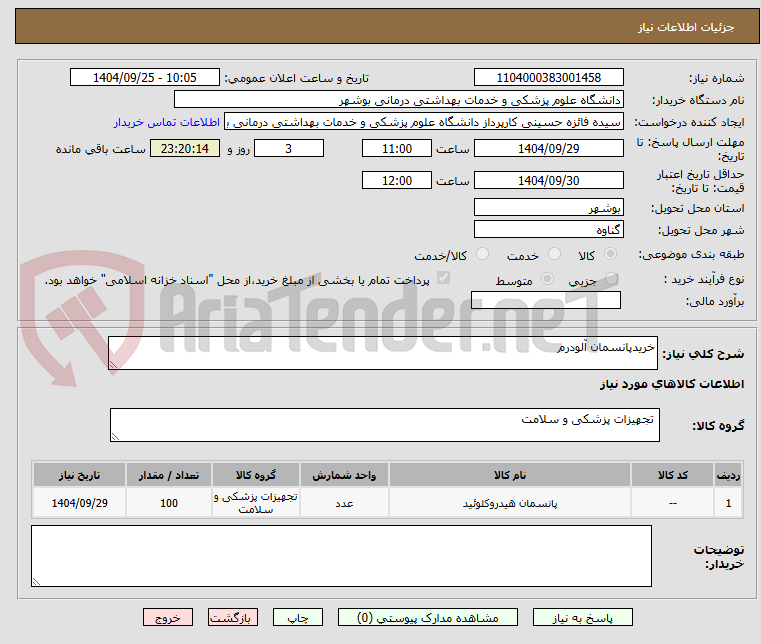The image size is (761, 644).
Task: Click the price validity date 1404/09/30 field
Action: (548, 181)
